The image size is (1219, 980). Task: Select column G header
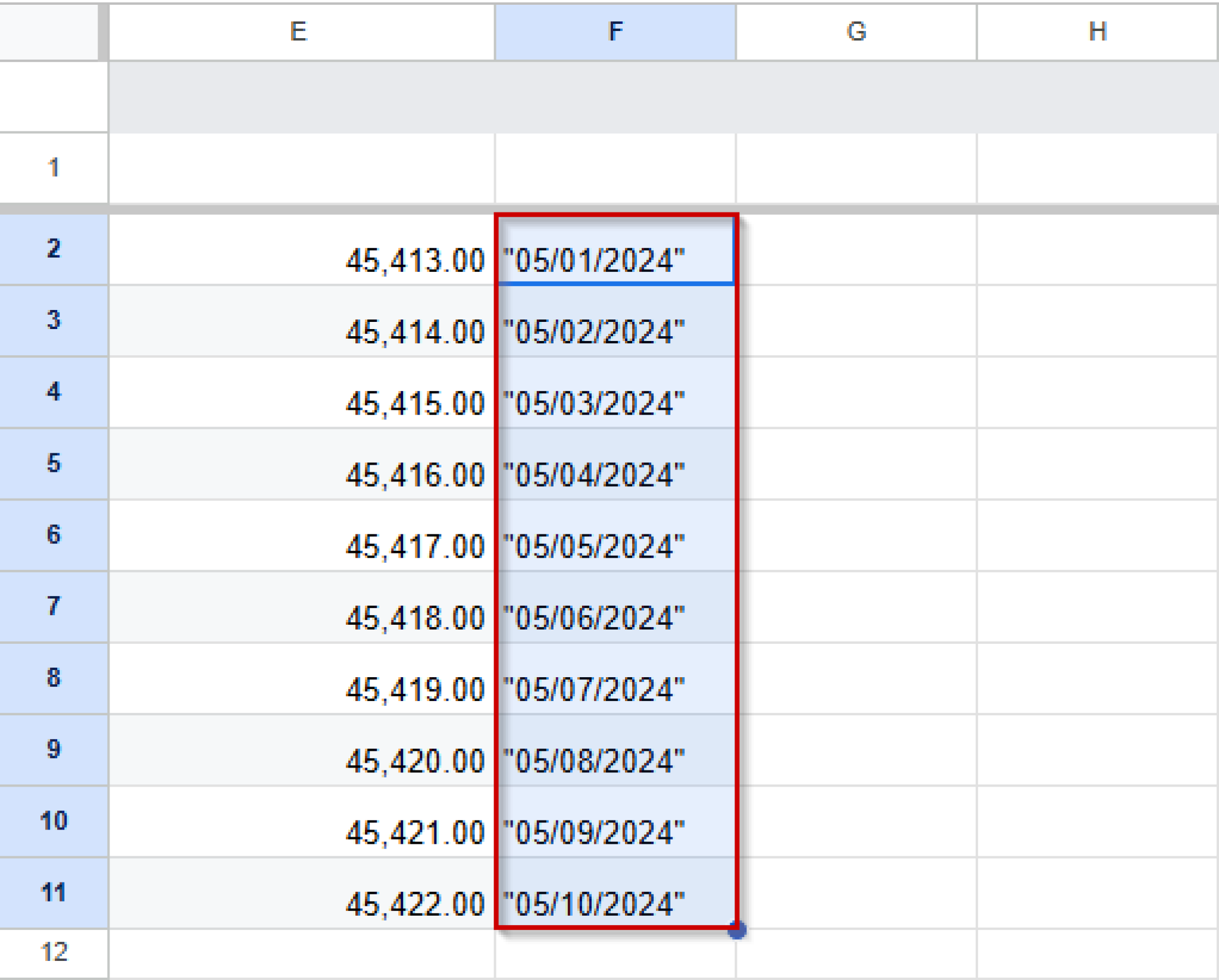click(x=857, y=33)
